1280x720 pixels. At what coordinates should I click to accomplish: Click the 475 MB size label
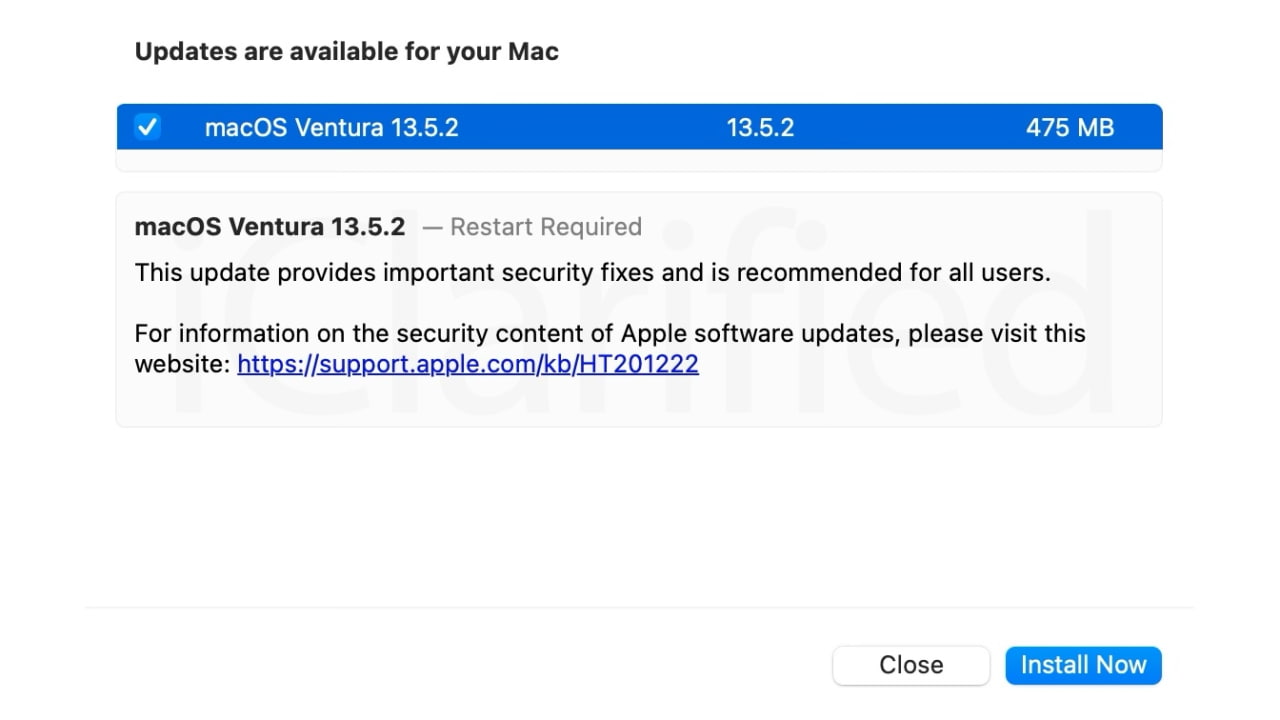[x=1069, y=127]
